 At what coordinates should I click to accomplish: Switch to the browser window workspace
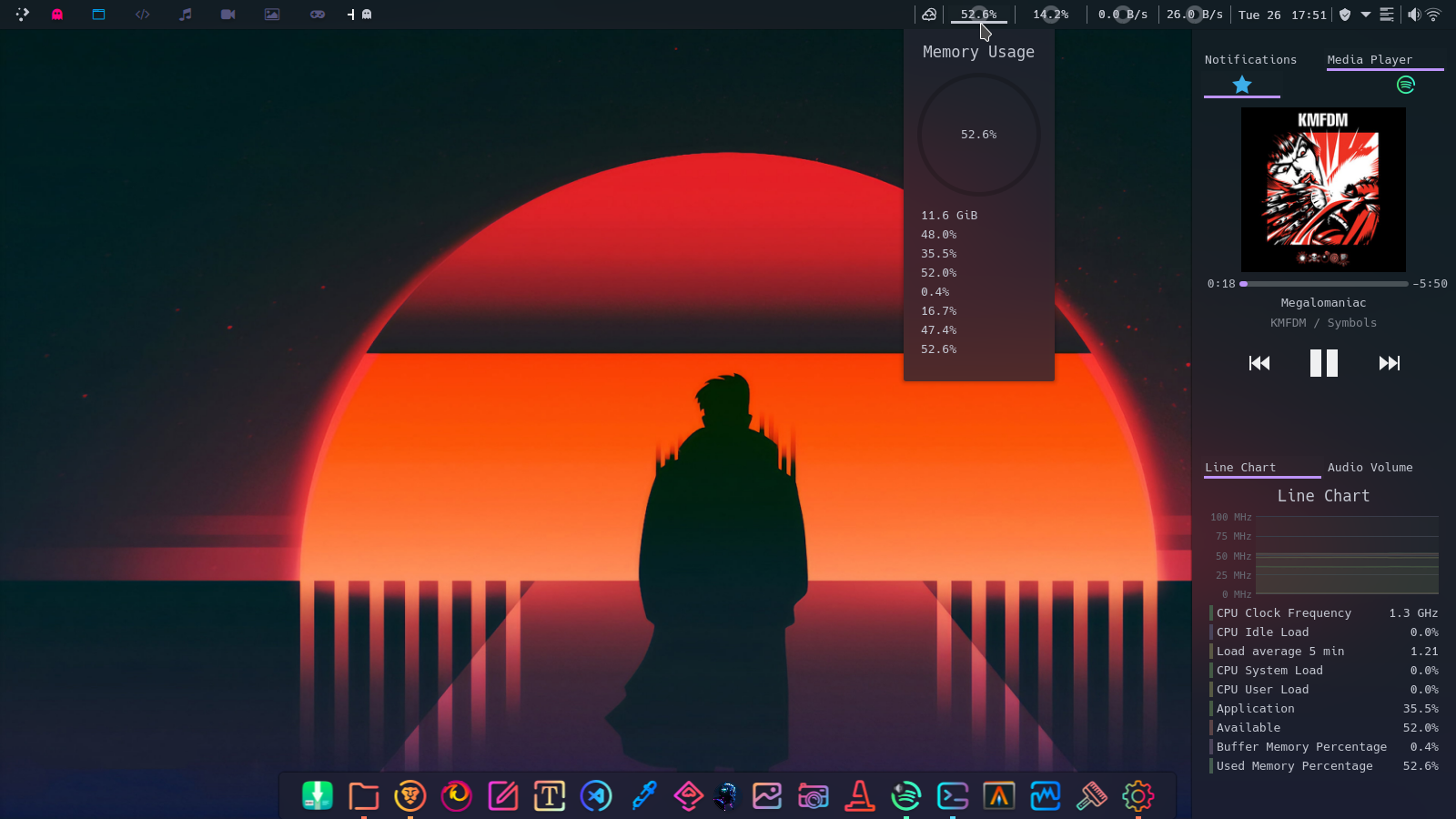99,15
